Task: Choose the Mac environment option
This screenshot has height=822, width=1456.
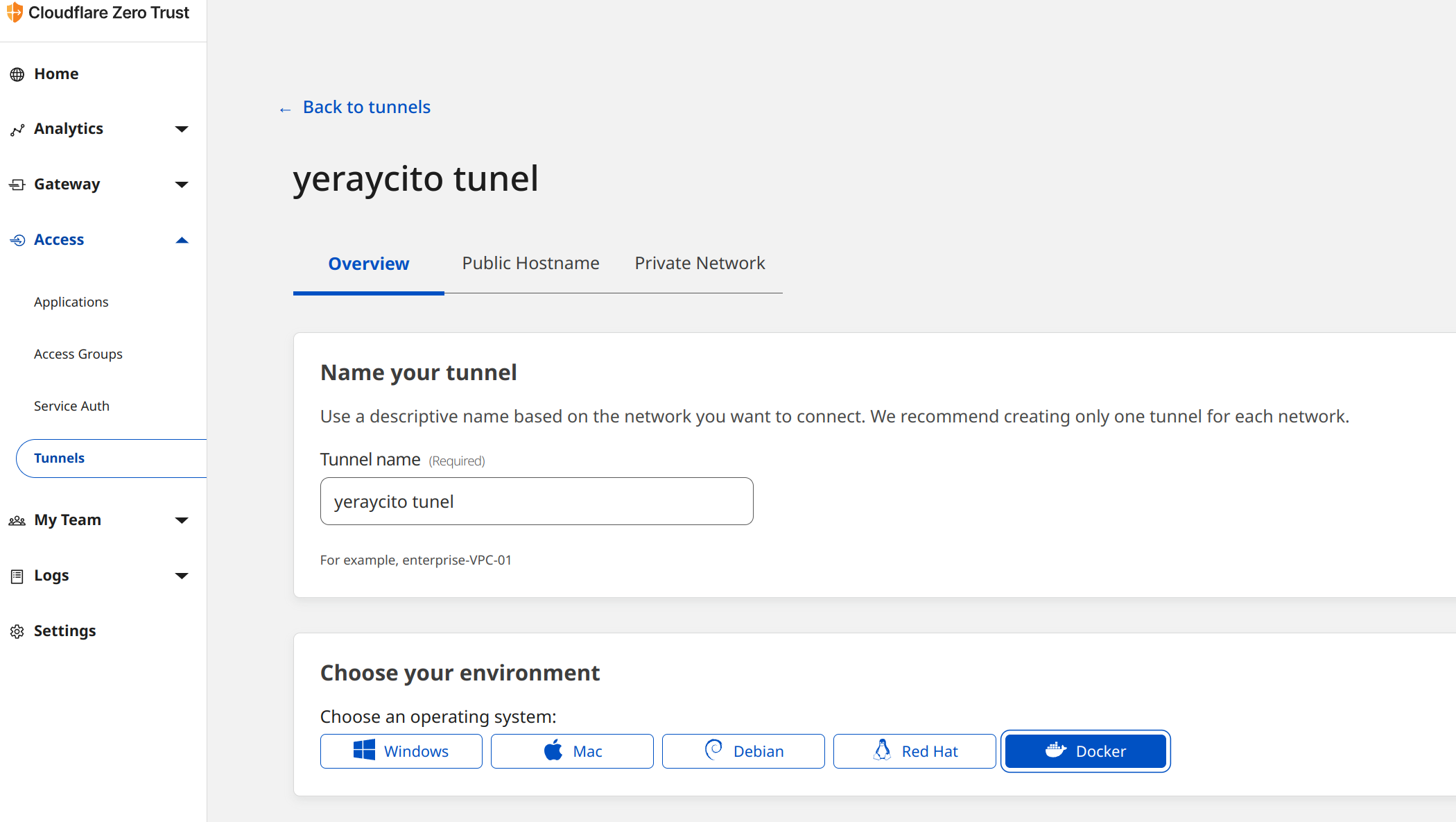Action: click(x=572, y=751)
